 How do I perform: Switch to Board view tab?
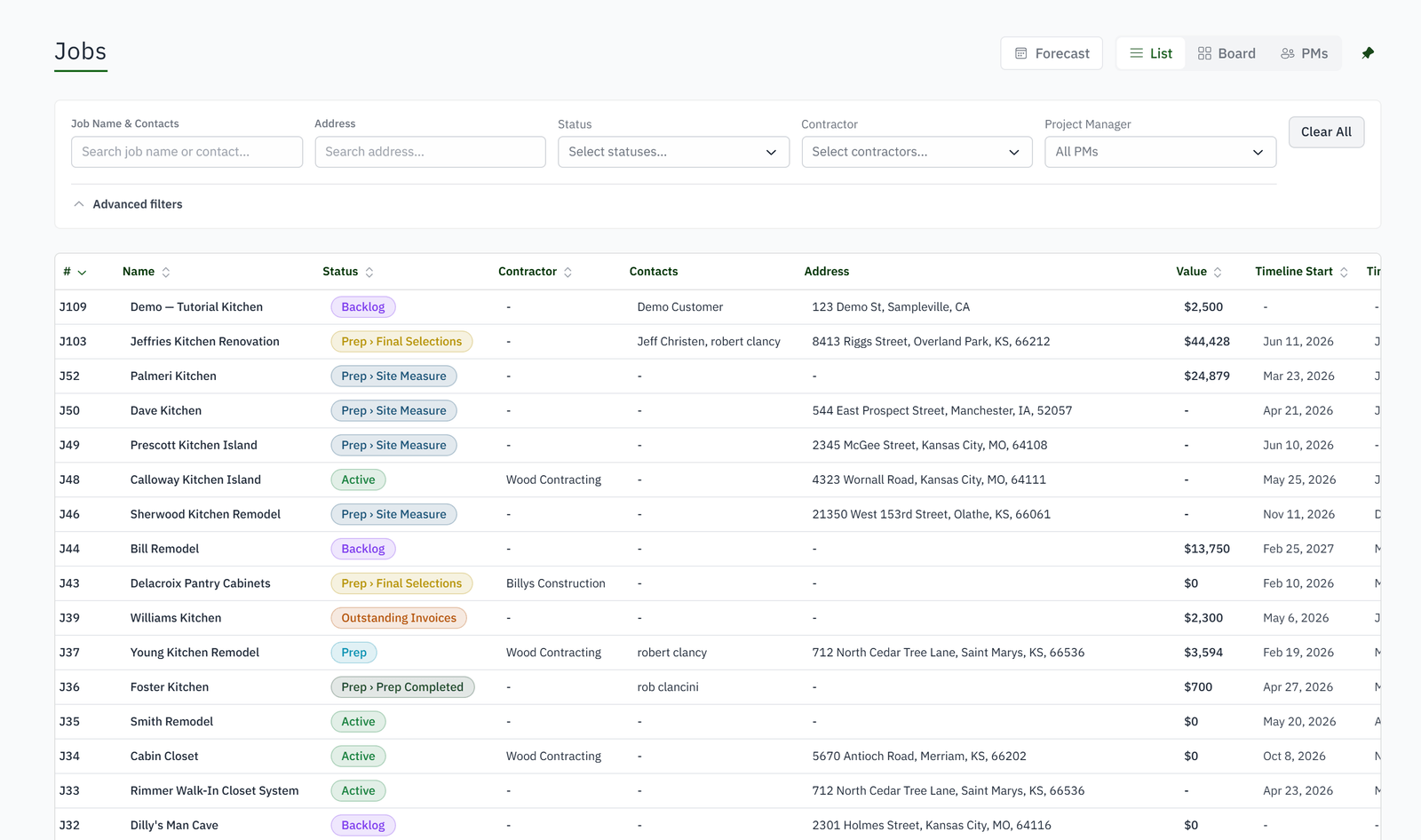1227,53
